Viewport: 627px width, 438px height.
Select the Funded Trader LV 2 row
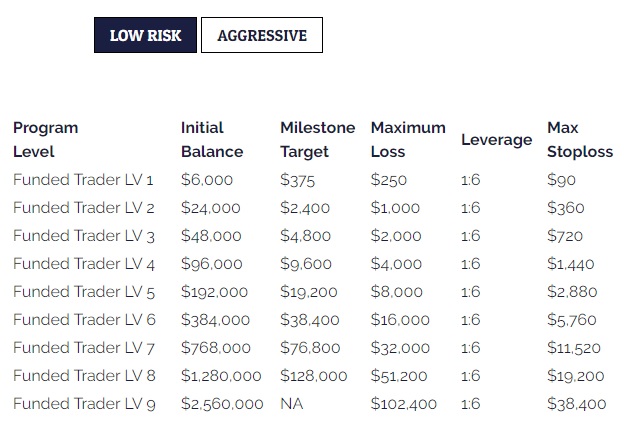coord(83,208)
